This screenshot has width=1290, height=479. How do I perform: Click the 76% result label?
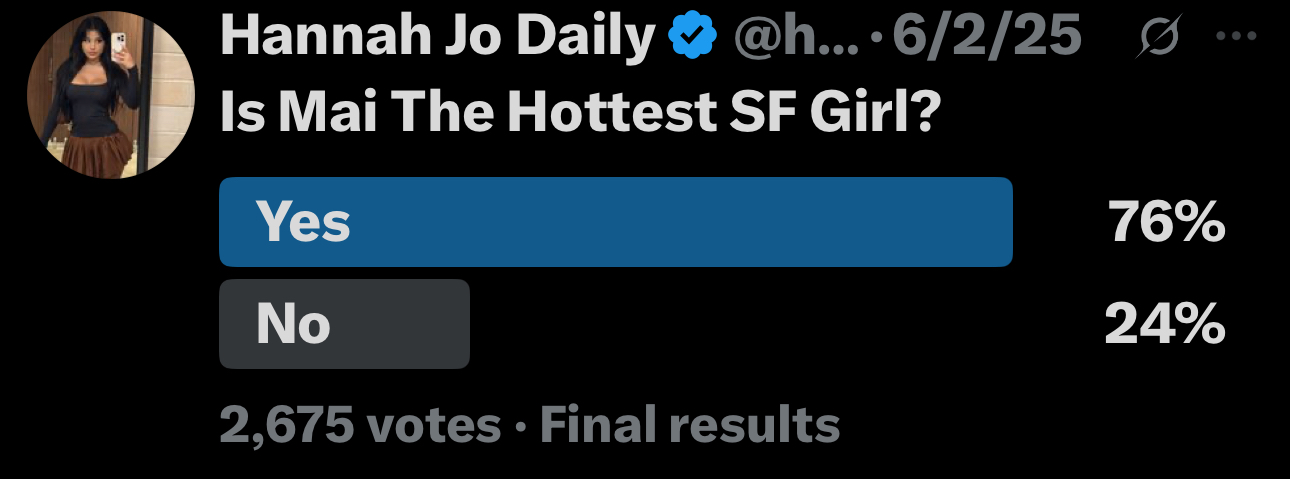point(1167,222)
